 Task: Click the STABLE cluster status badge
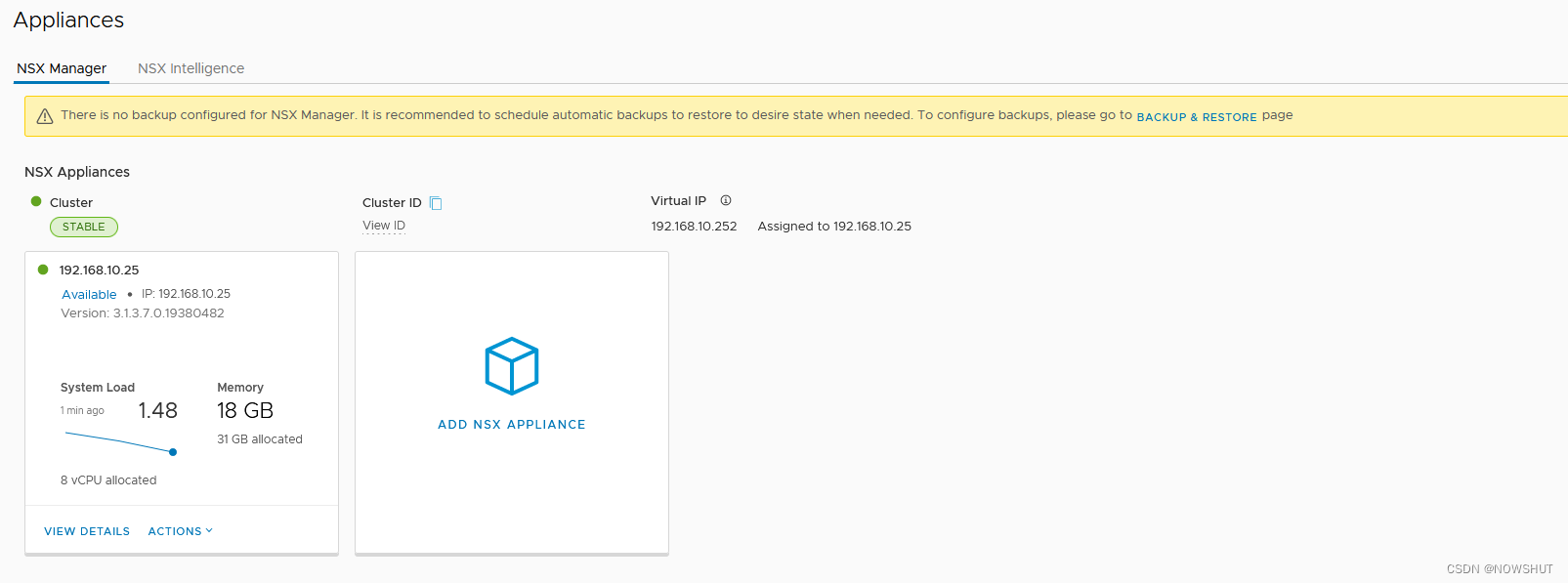tap(84, 227)
